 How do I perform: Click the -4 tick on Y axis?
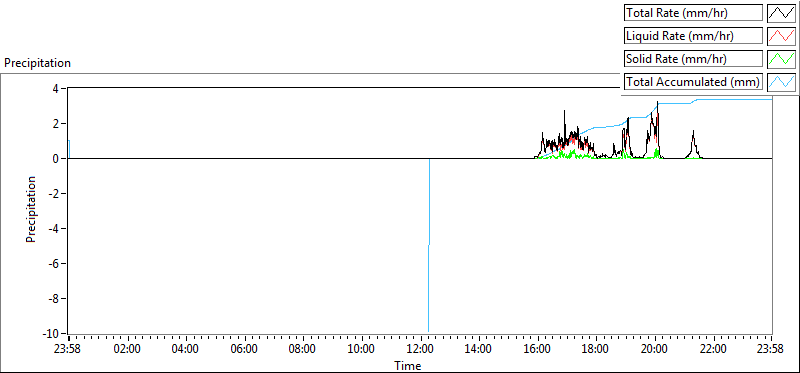[55, 229]
